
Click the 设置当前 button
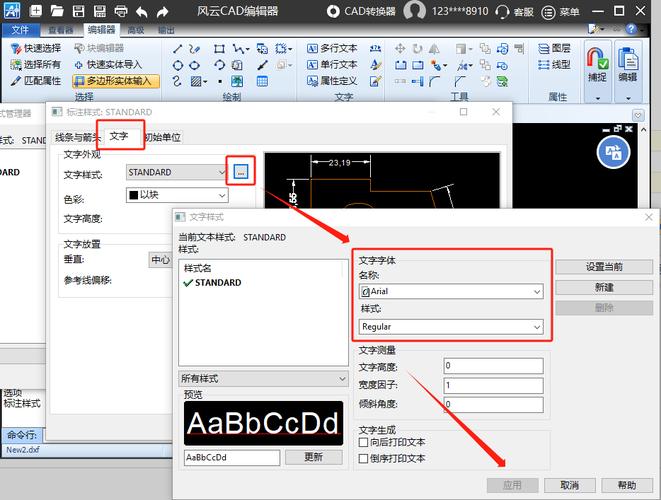pyautogui.click(x=604, y=267)
